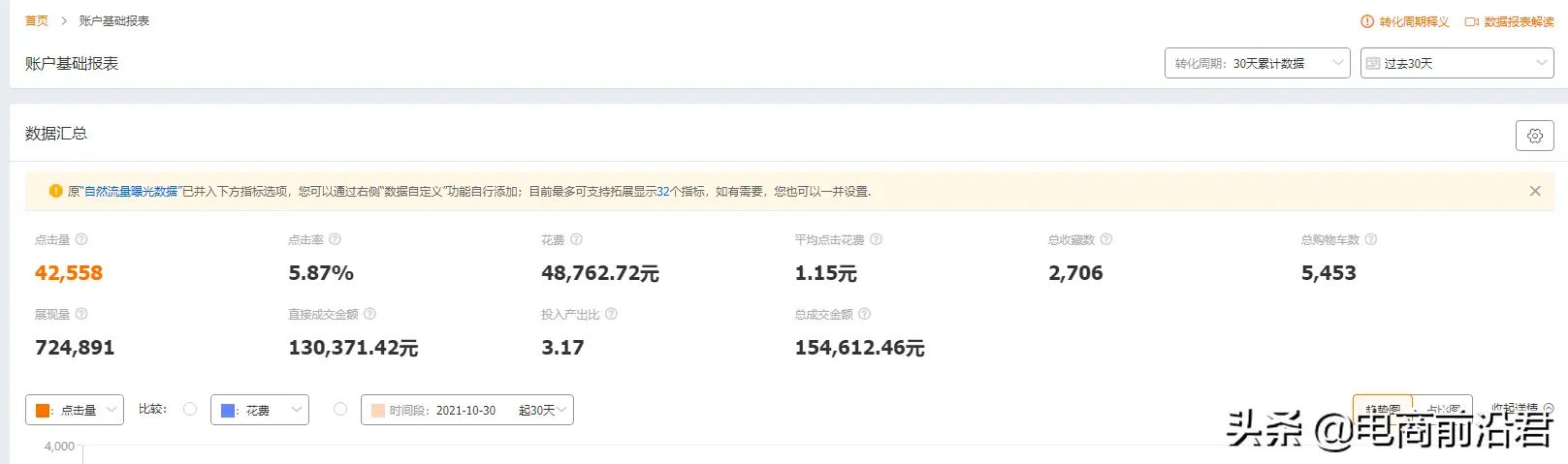The height and width of the screenshot is (464, 1568).
Task: Click help icon beside 直接成交金额
Action: tap(369, 314)
